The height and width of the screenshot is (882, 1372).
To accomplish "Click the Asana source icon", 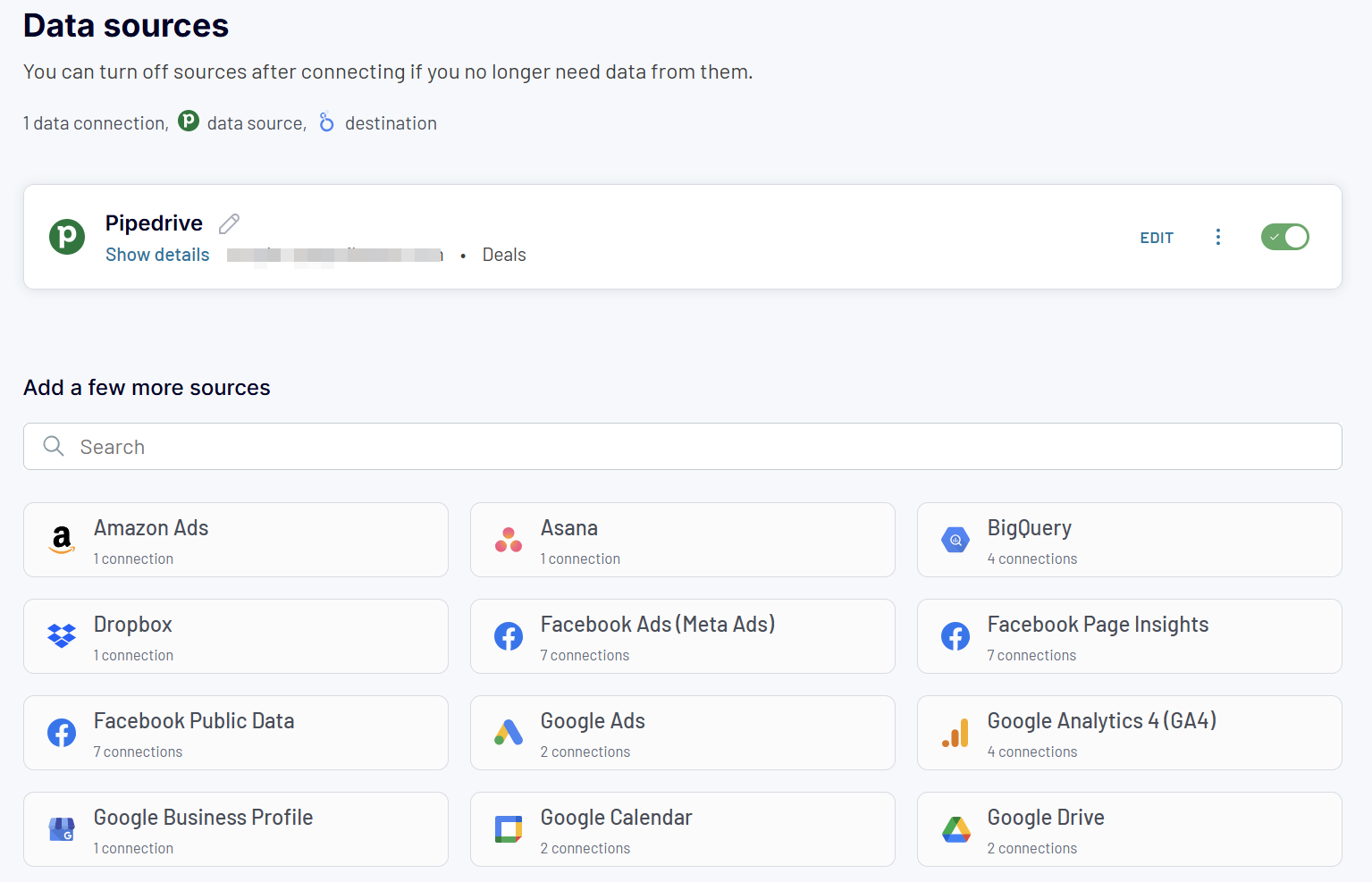I will tap(509, 540).
